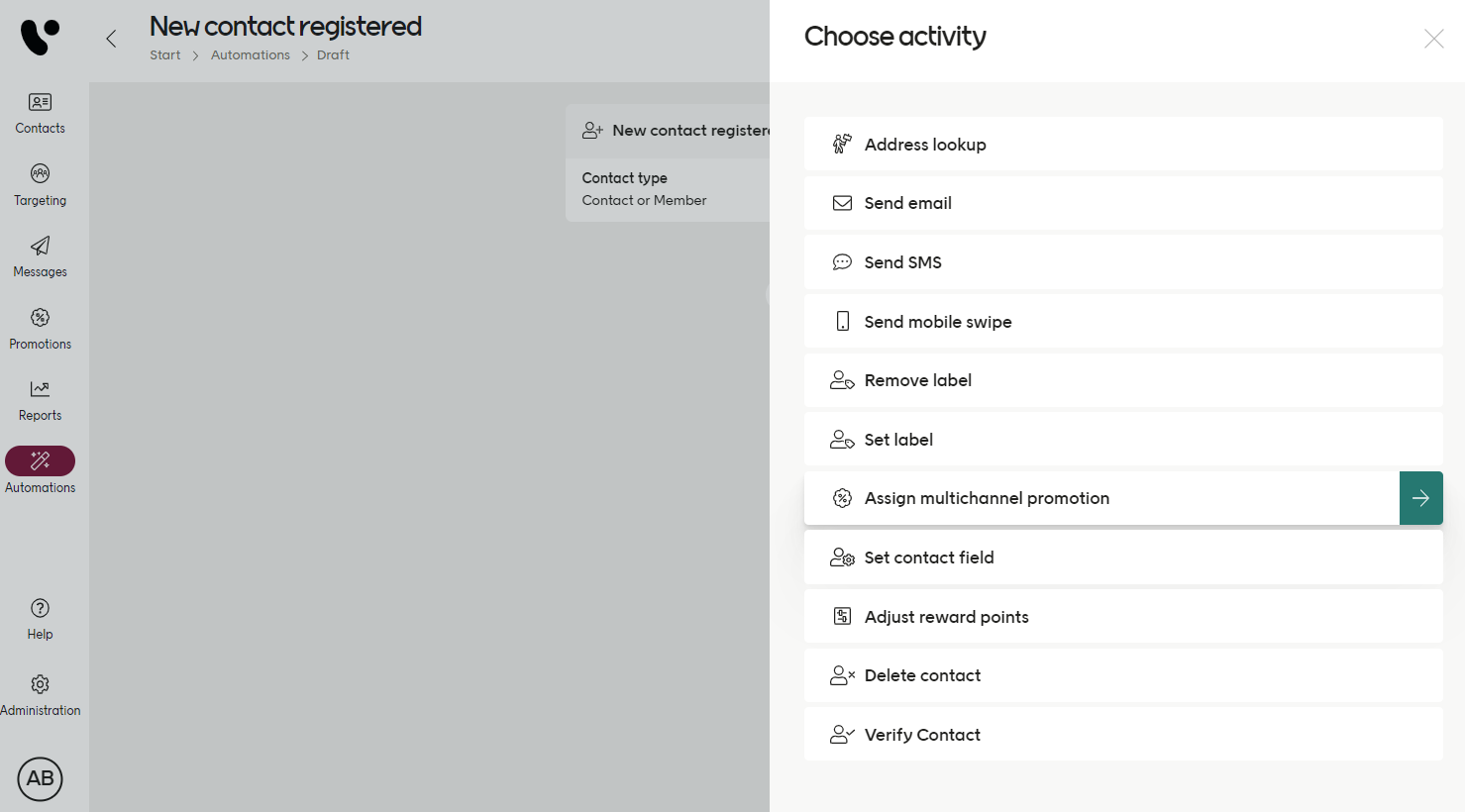Open Messages from the left navigation
1465x812 pixels.
(40, 255)
